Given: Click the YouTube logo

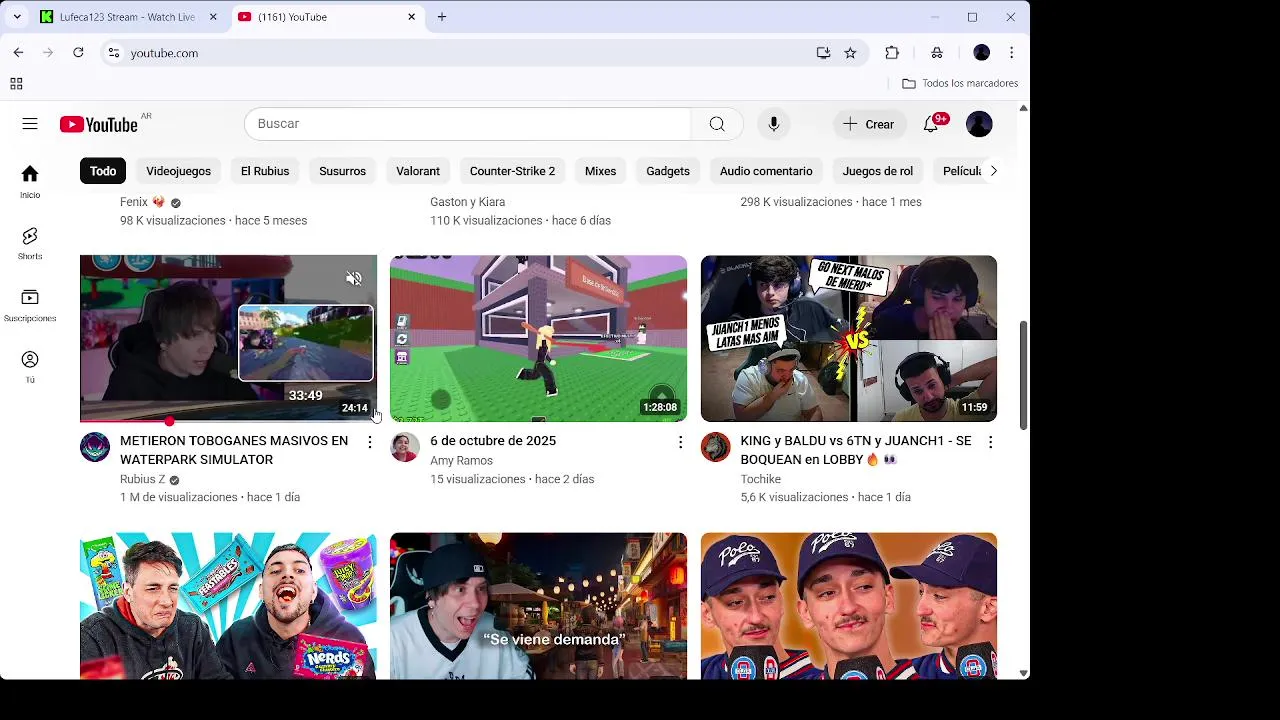Looking at the screenshot, I should click(x=98, y=124).
